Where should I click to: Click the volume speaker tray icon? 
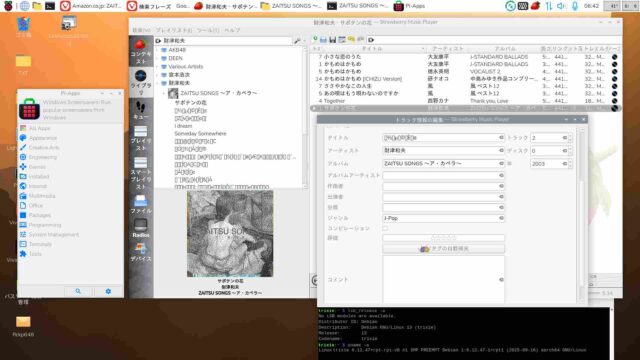pos(561,6)
